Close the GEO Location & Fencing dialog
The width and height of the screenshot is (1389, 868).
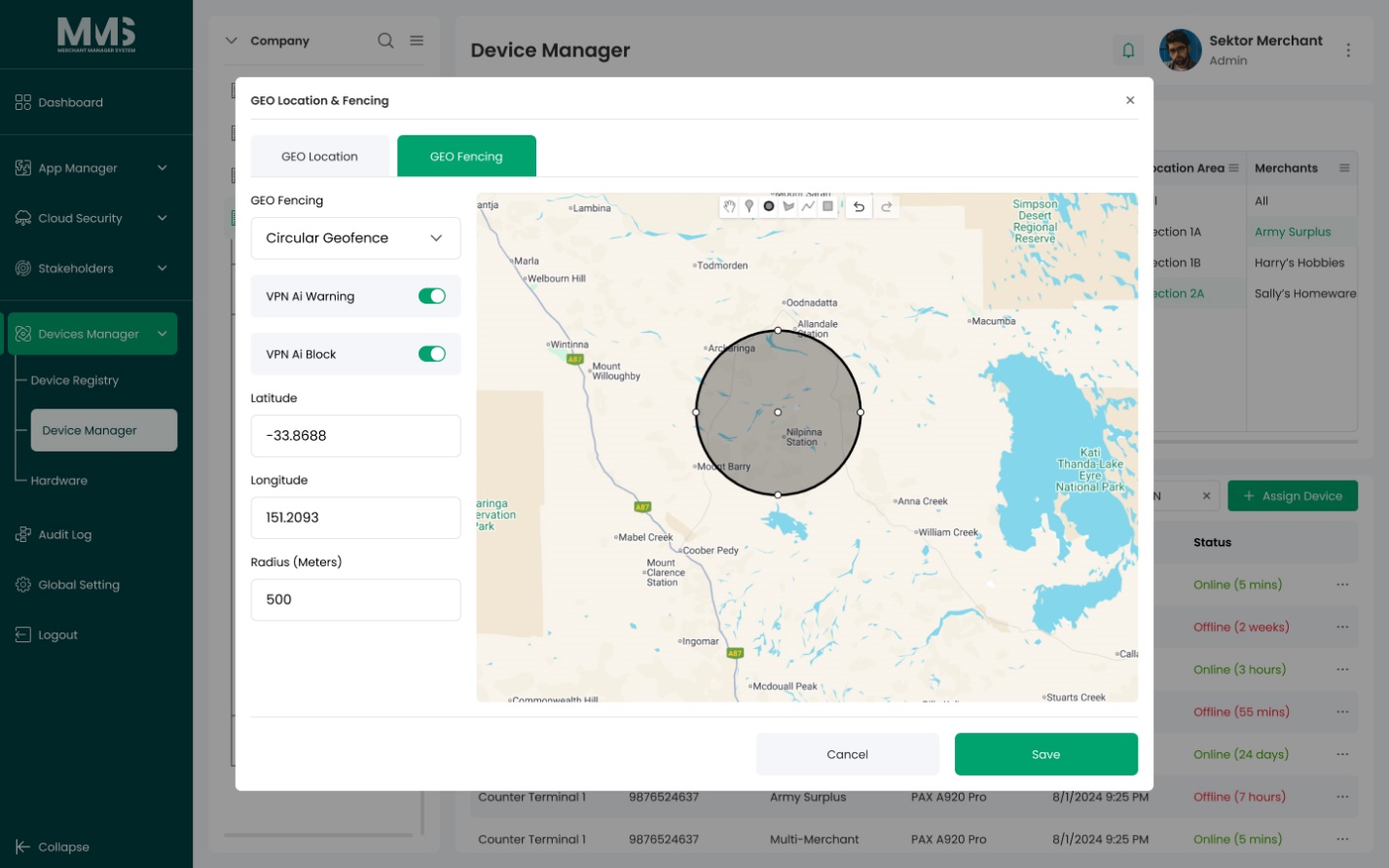(1130, 100)
